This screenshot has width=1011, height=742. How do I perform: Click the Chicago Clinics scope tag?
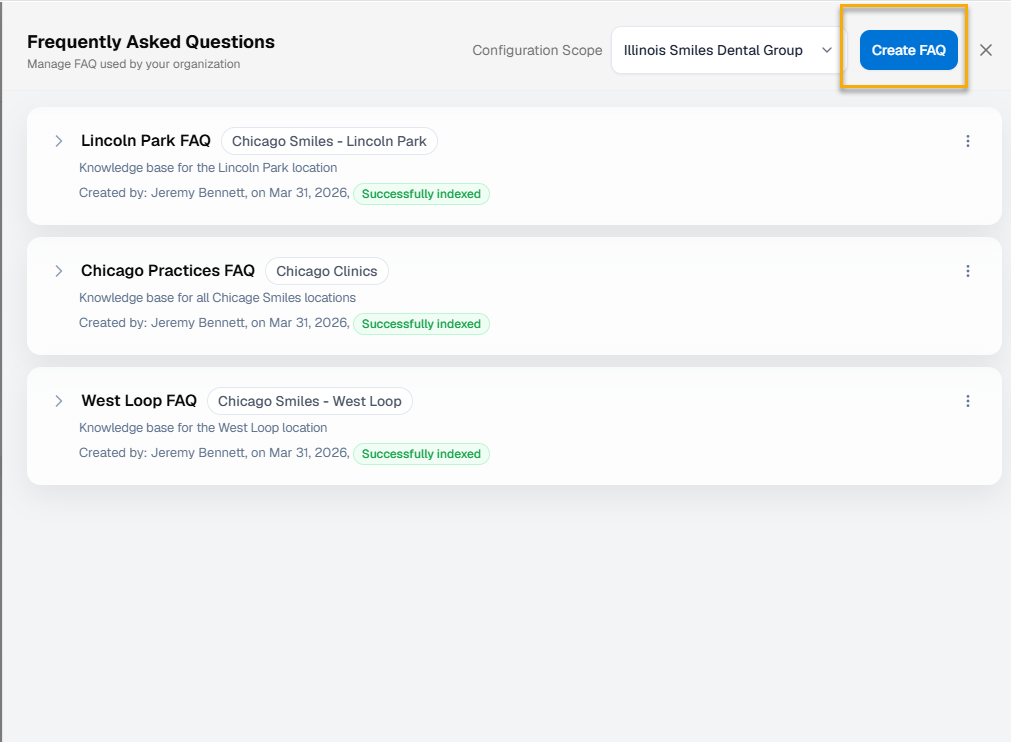point(327,271)
